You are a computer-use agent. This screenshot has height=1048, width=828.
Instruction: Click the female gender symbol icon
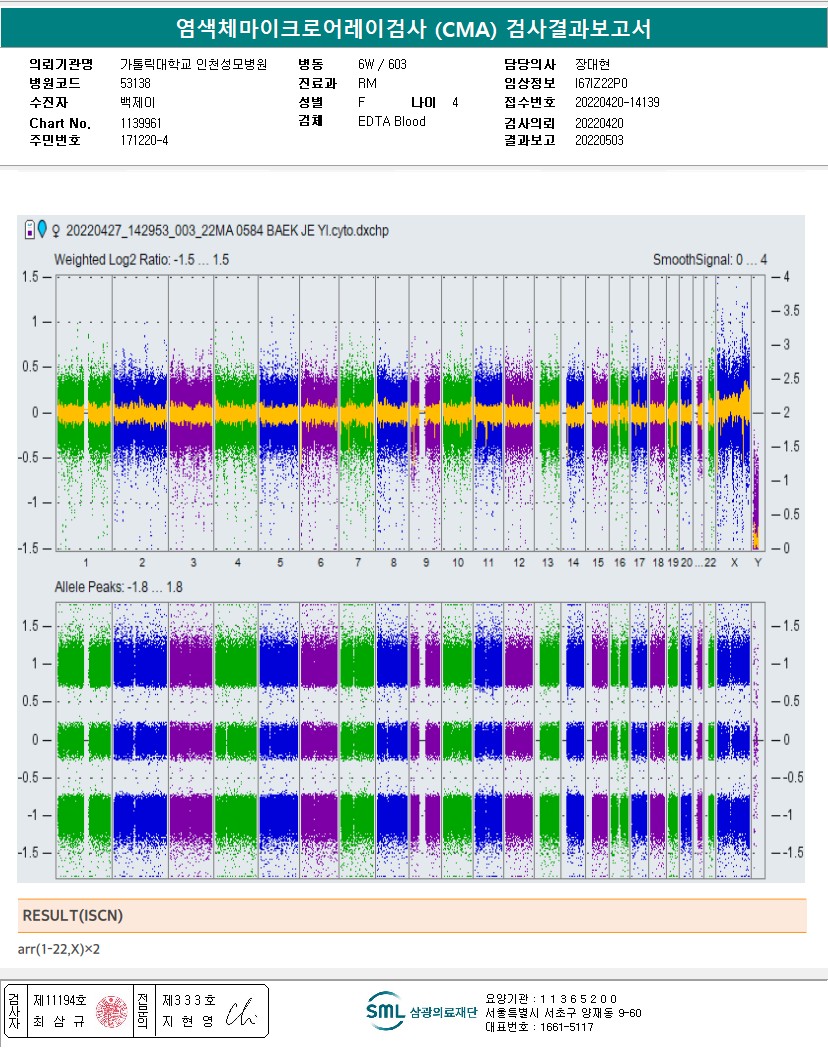pyautogui.click(x=56, y=230)
